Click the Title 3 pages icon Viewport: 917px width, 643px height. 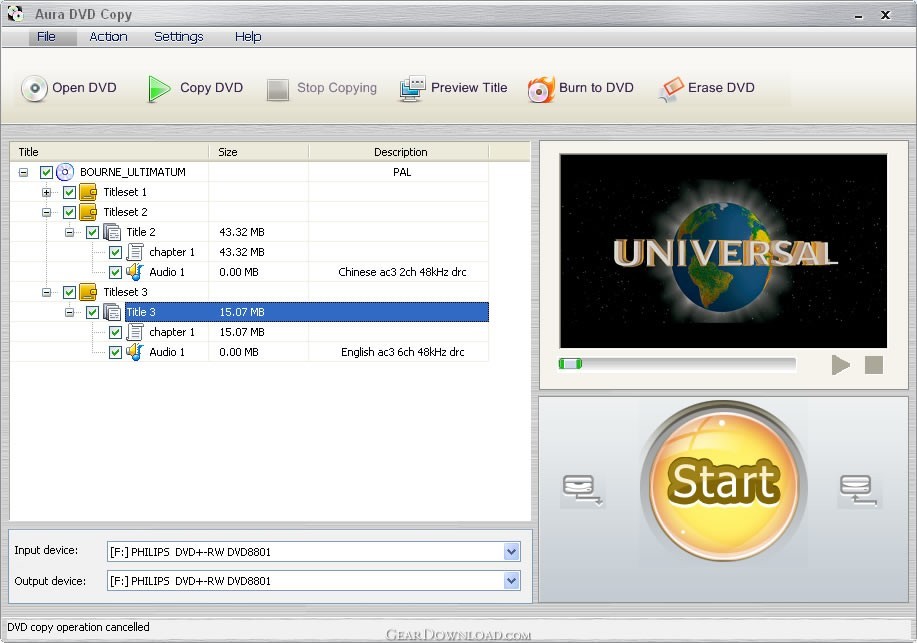(x=112, y=312)
